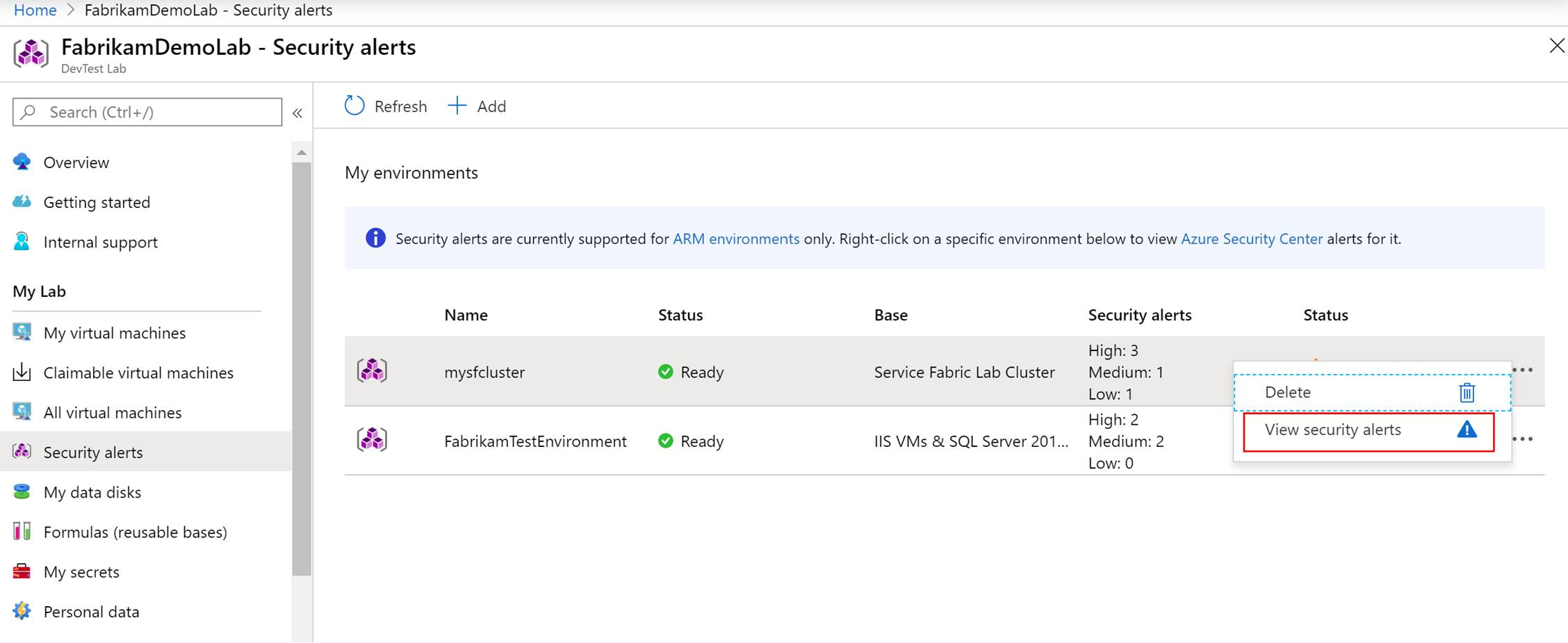Click the My secrets toolbox icon
Screen dimensions: 1568x643
(22, 571)
